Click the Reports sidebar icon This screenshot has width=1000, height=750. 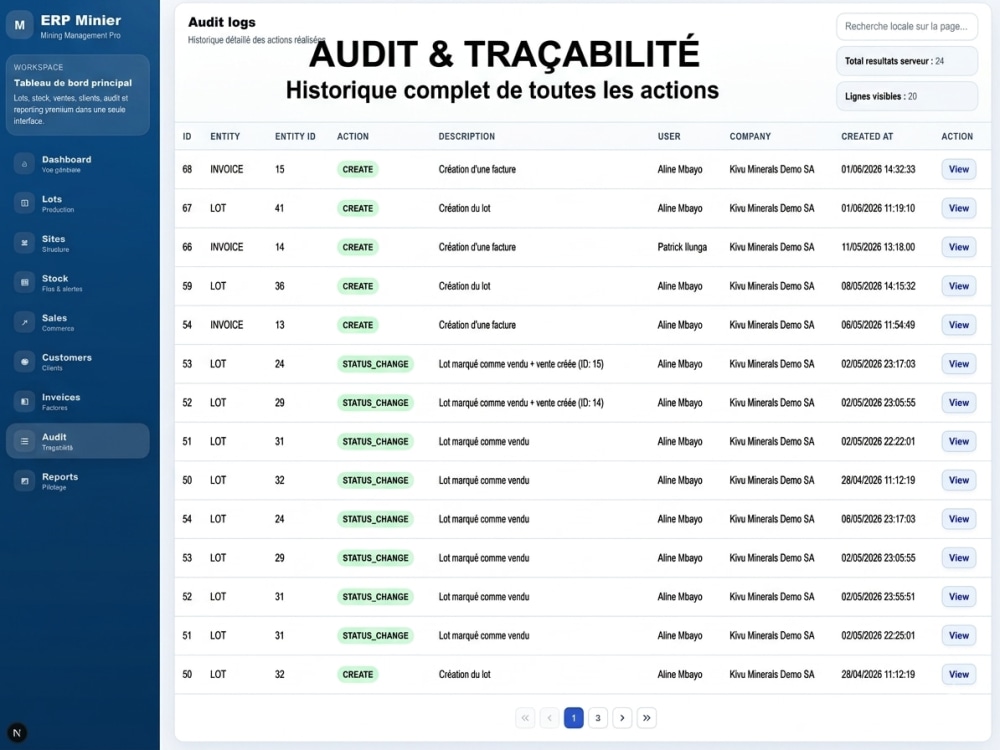tap(24, 481)
